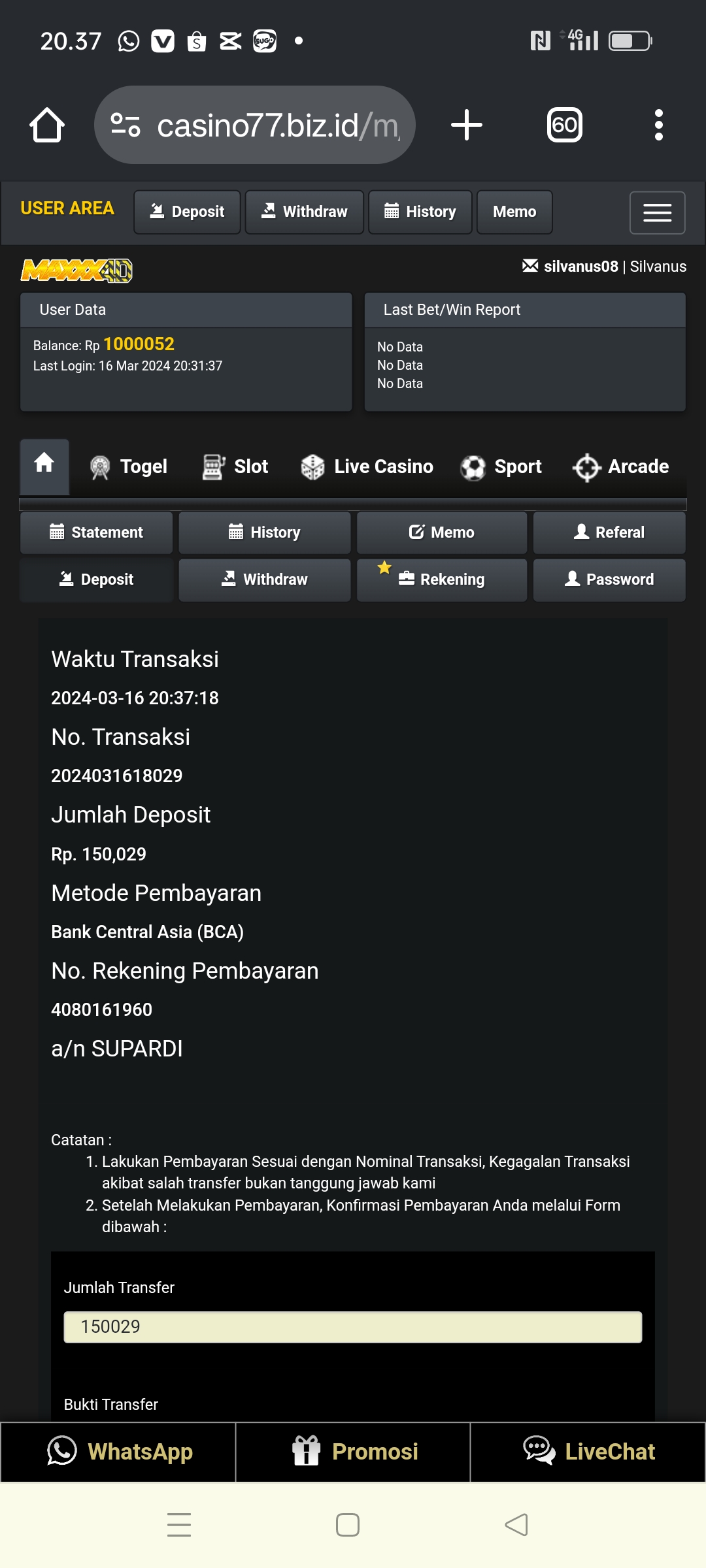Tap the site info icon in address bar
This screenshot has height=1568, width=706.
pos(126,125)
